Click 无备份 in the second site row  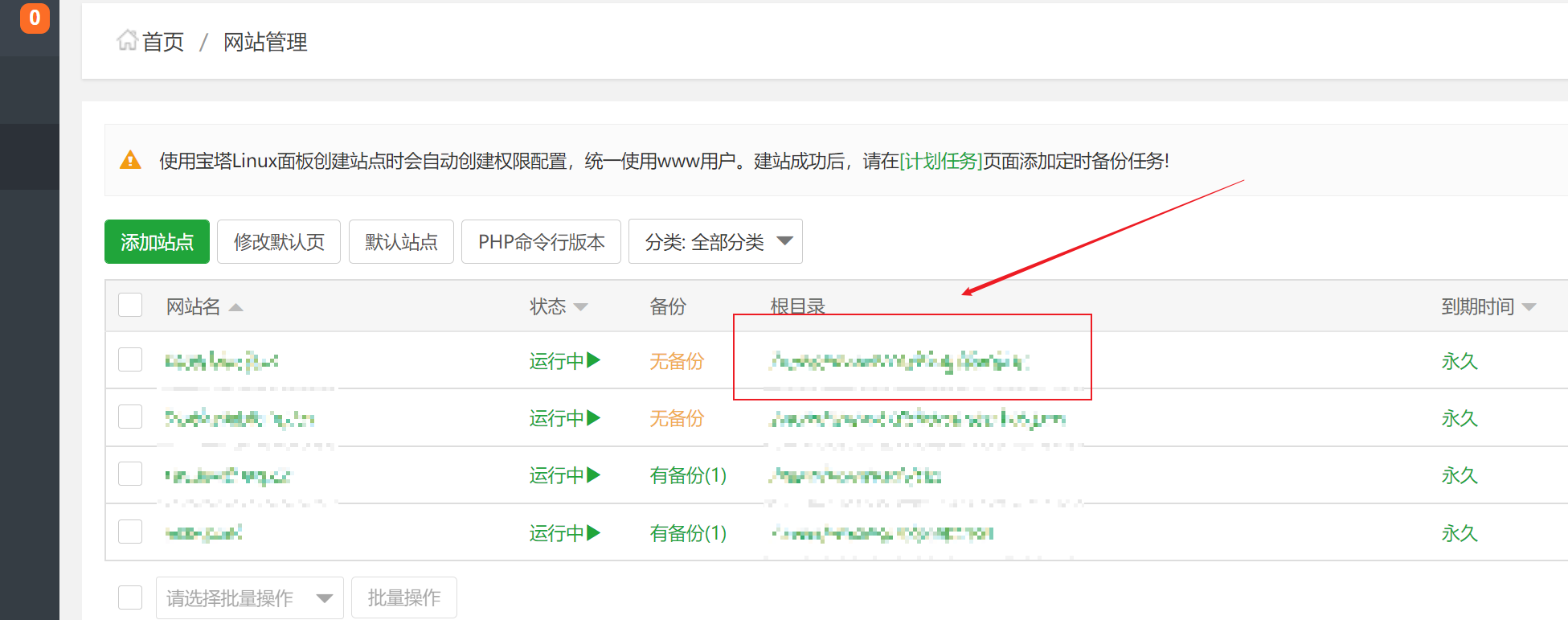[x=677, y=418]
